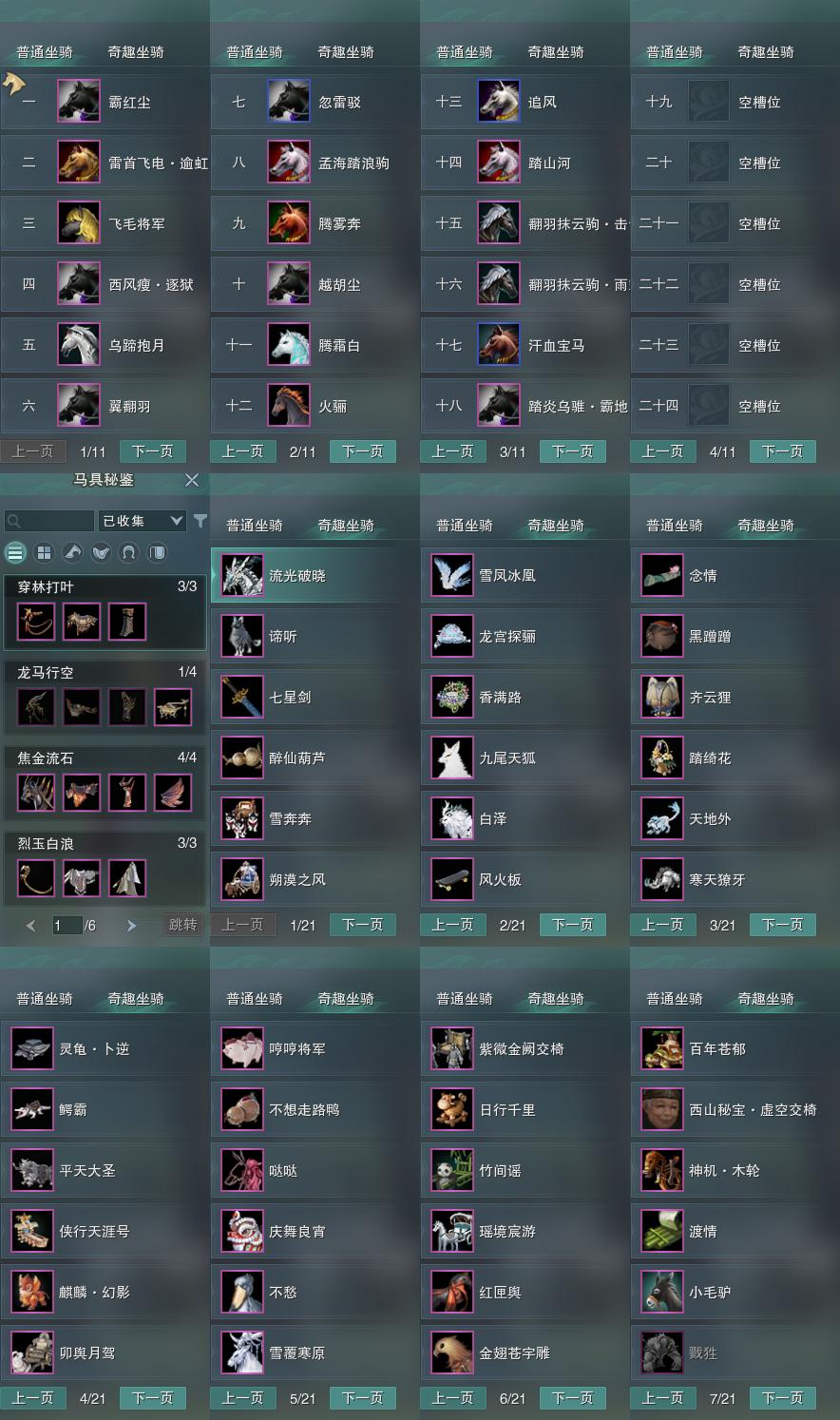Click the page number input box showing 1
840x1420 pixels.
[67, 926]
